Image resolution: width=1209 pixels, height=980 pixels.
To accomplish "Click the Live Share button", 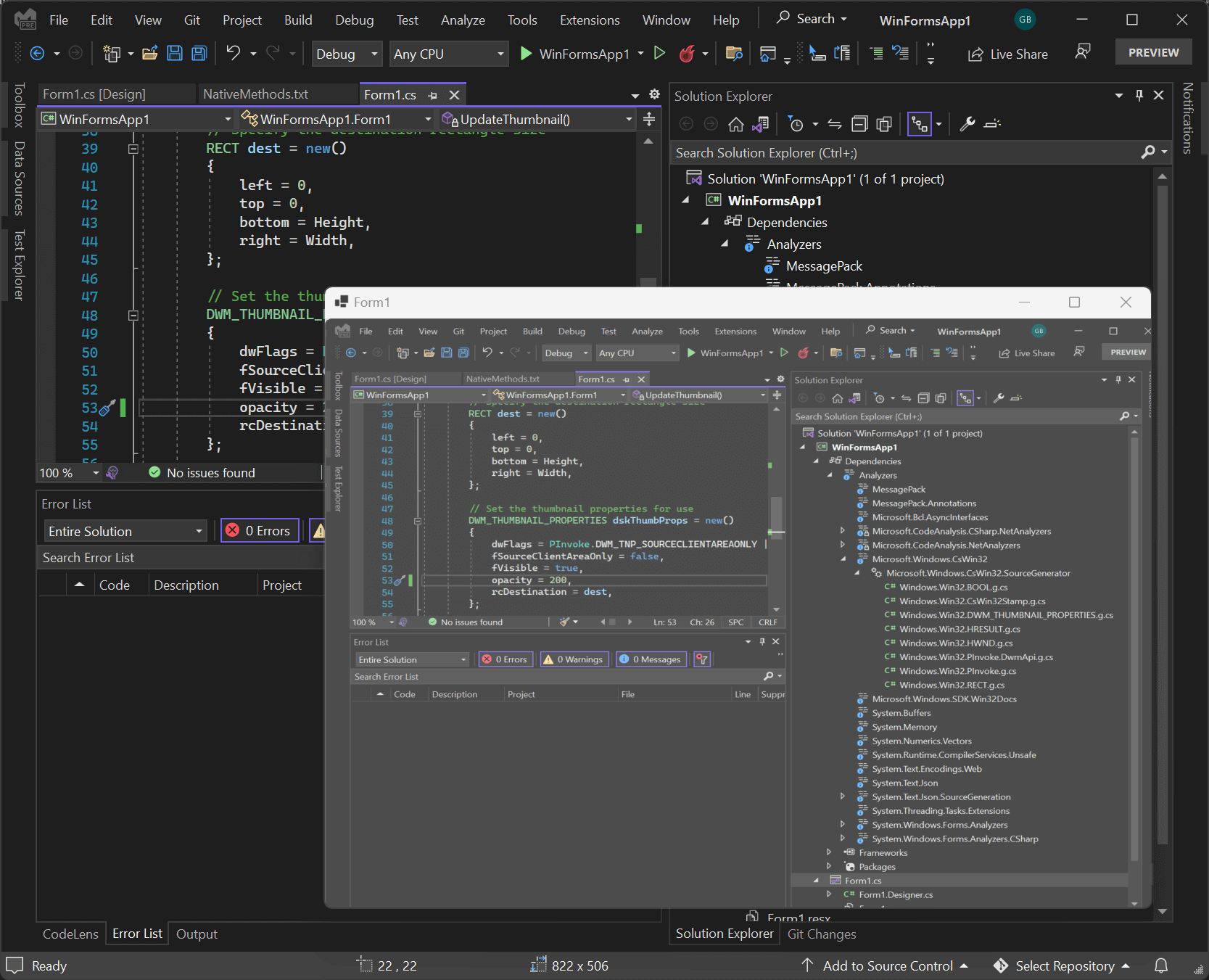I will coord(1008,54).
